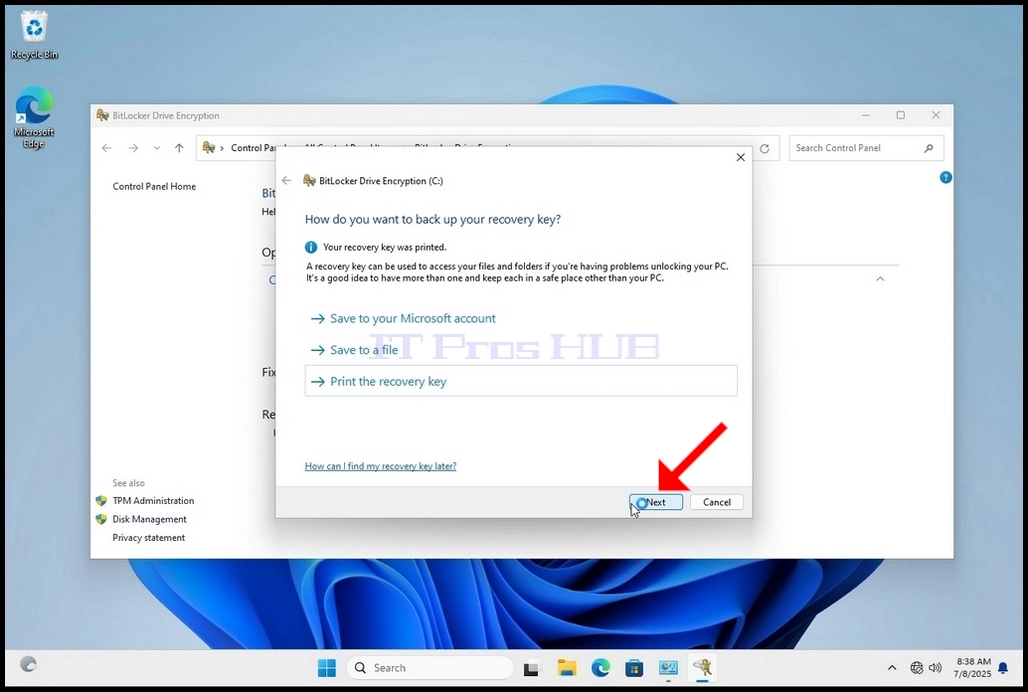Click the volume speaker tray icon

click(x=936, y=668)
